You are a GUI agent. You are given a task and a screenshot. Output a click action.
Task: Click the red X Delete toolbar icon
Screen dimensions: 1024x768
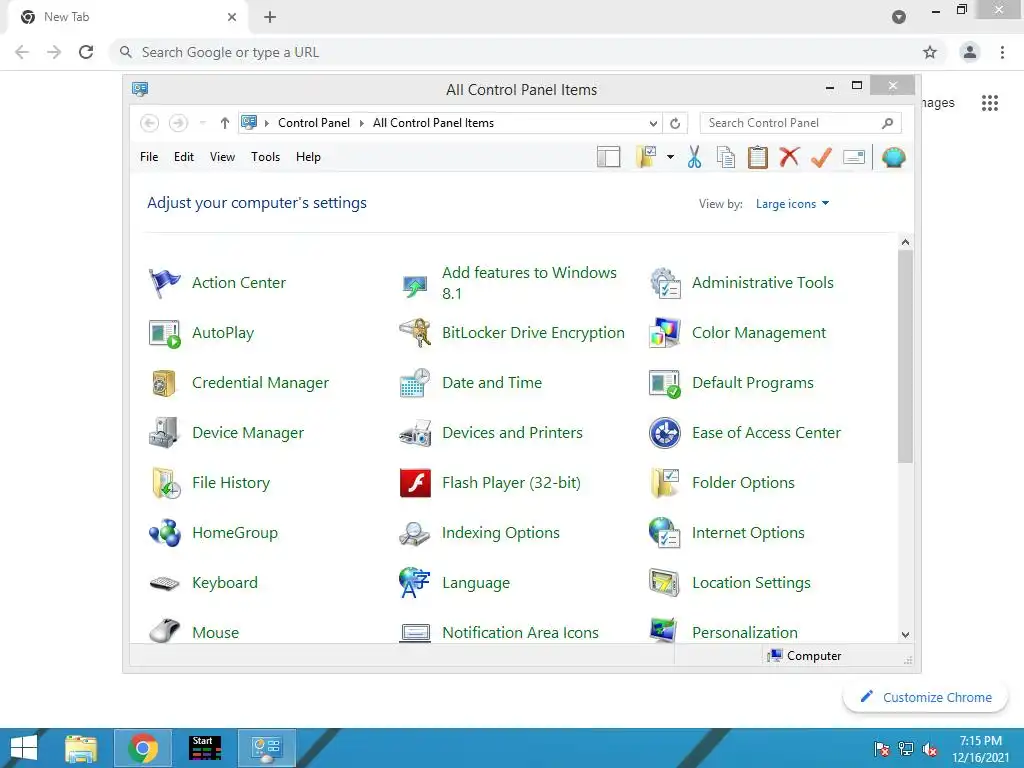click(x=790, y=157)
